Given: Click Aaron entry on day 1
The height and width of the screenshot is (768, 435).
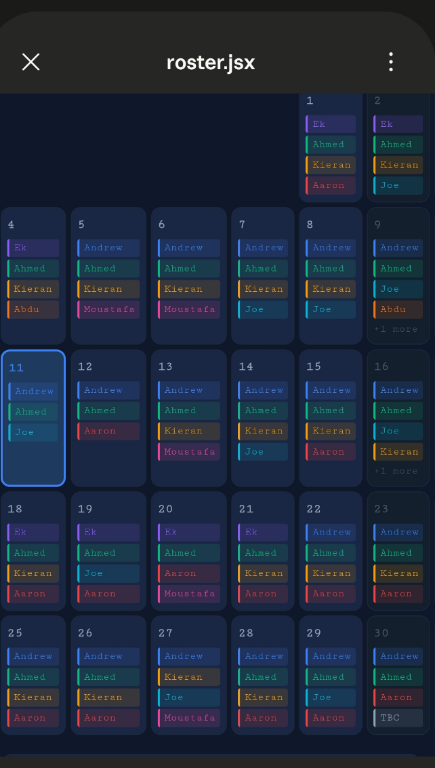Looking at the screenshot, I should coord(331,186).
